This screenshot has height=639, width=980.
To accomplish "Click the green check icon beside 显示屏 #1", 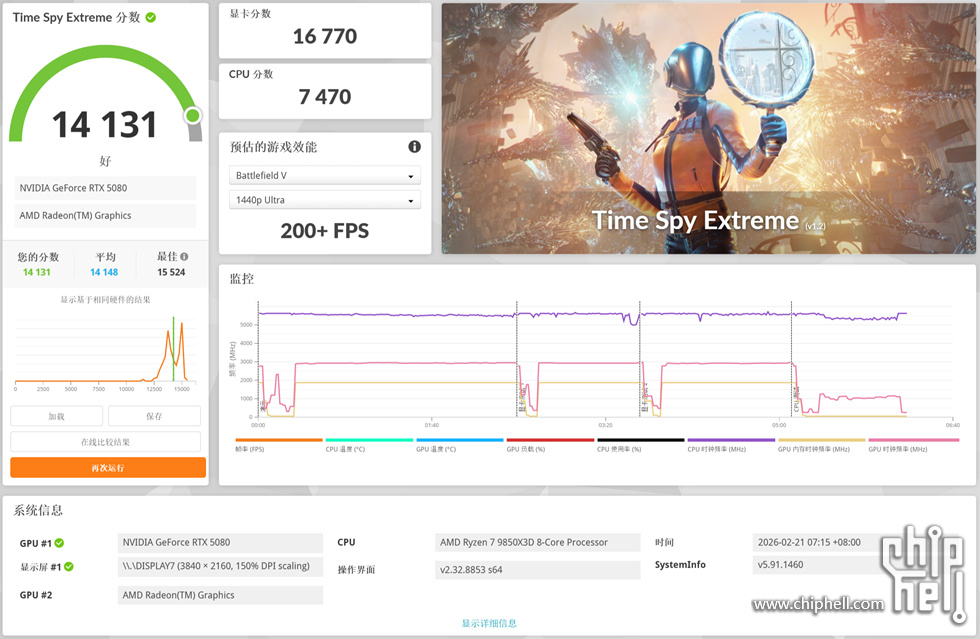I will pyautogui.click(x=69, y=567).
